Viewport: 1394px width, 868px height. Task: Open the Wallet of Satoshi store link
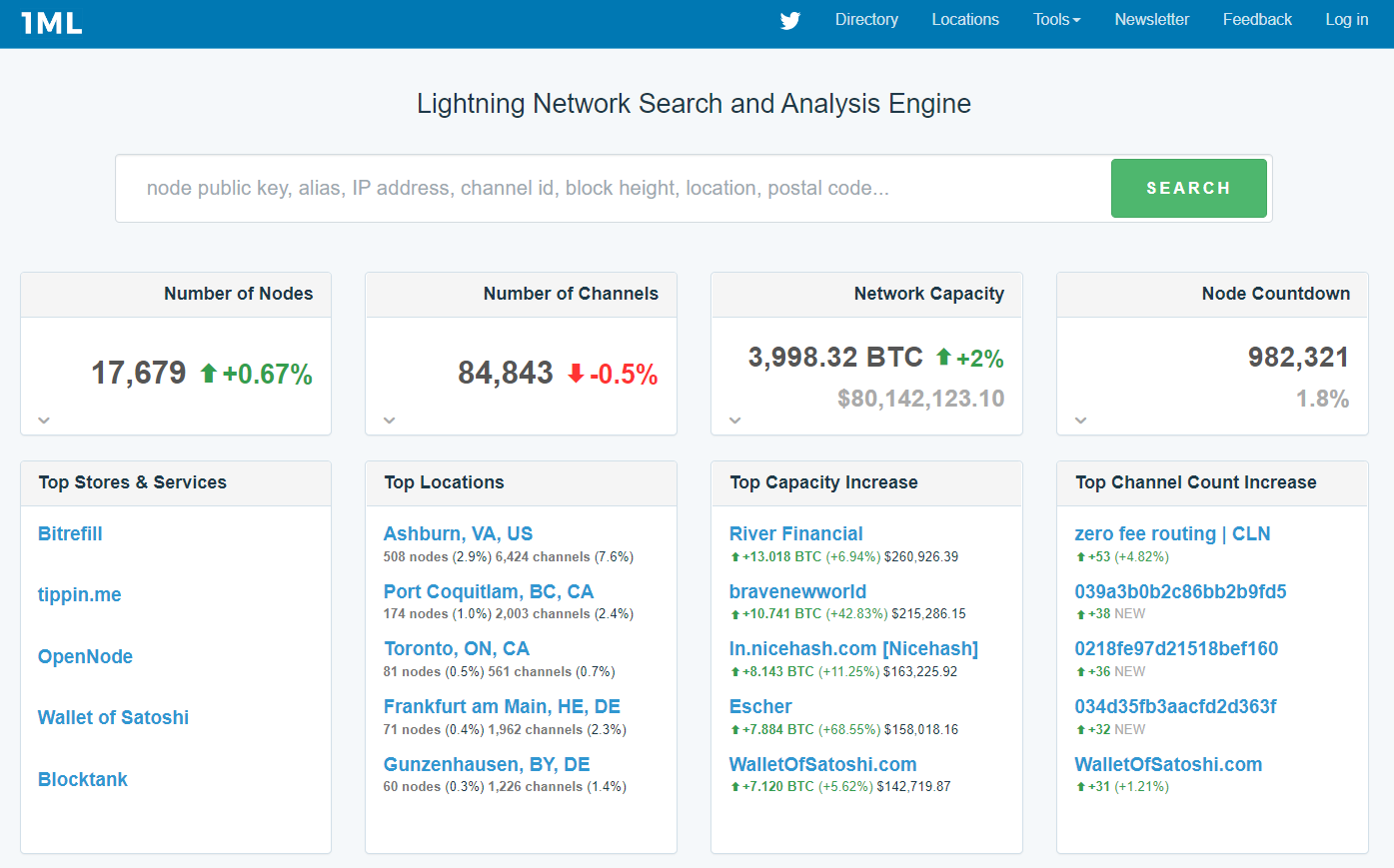tap(113, 717)
